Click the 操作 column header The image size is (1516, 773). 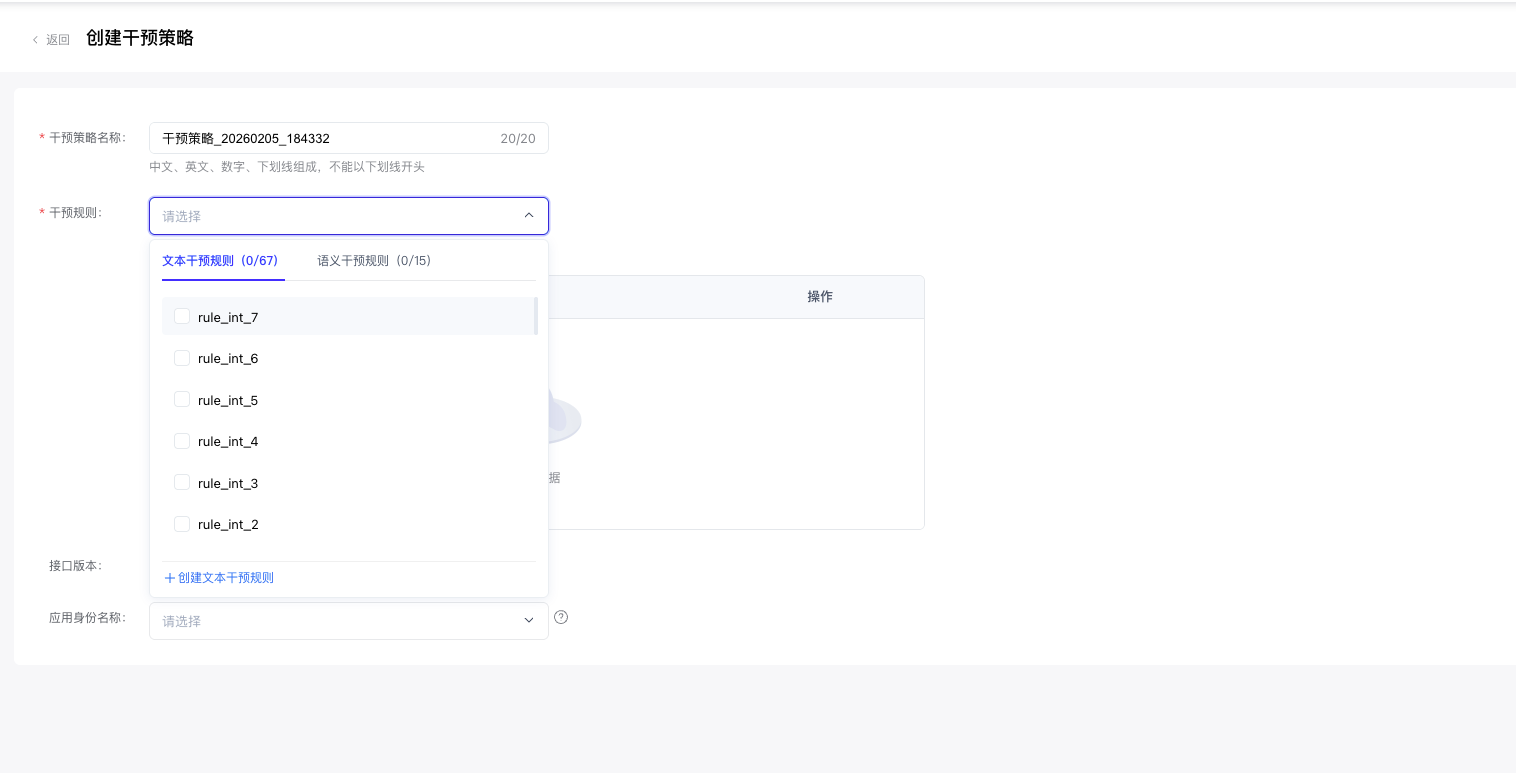point(820,297)
